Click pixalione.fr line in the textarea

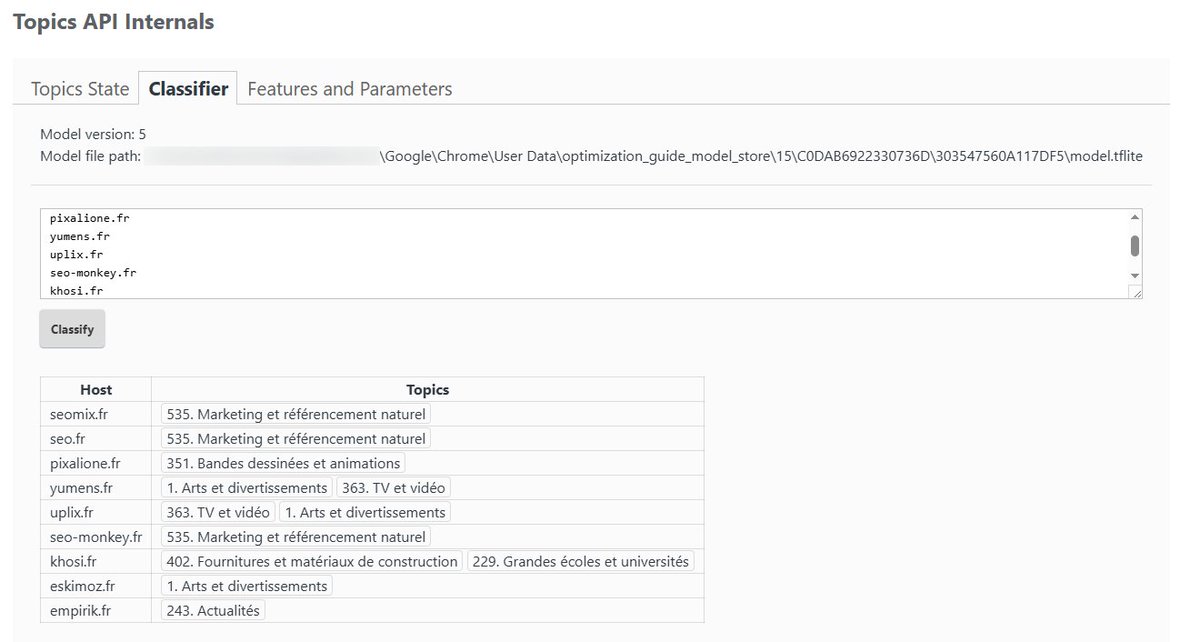coord(89,218)
